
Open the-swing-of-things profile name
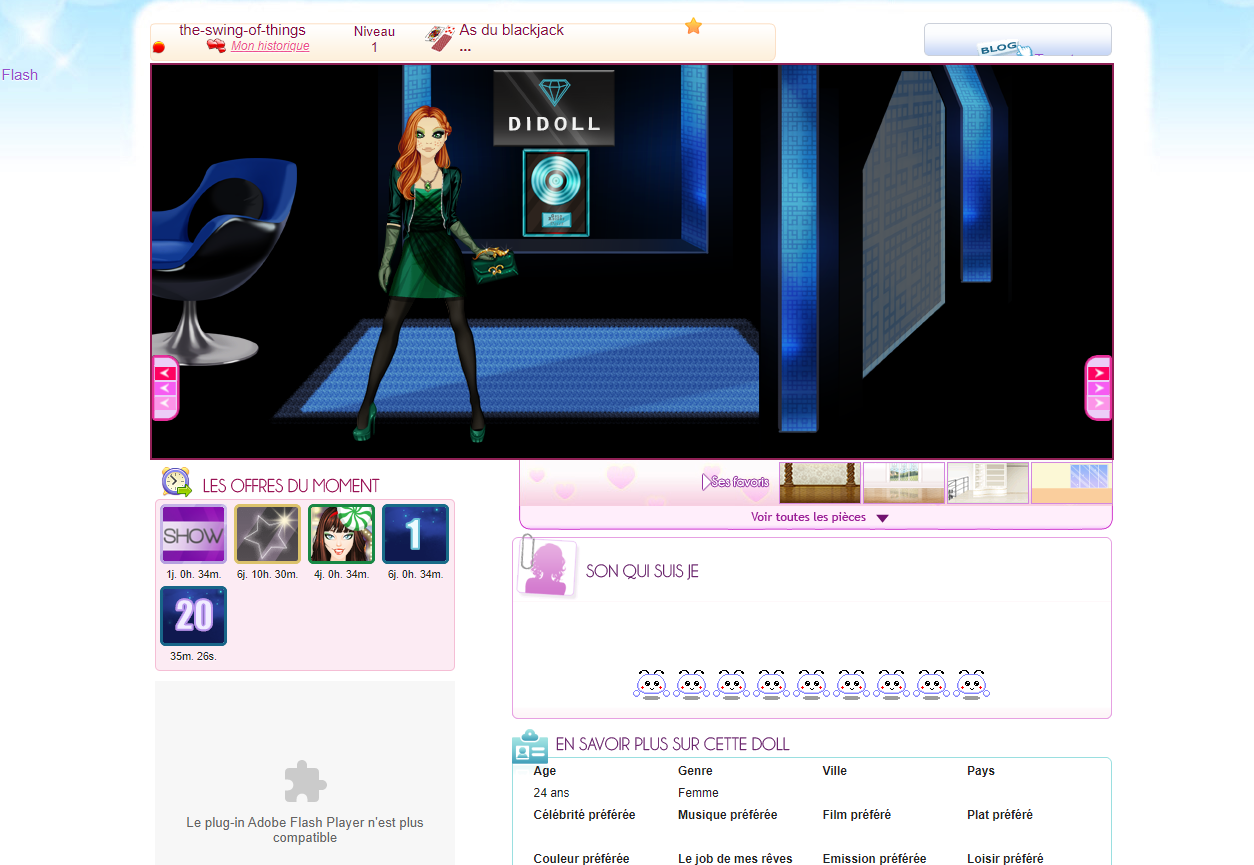click(x=242, y=30)
